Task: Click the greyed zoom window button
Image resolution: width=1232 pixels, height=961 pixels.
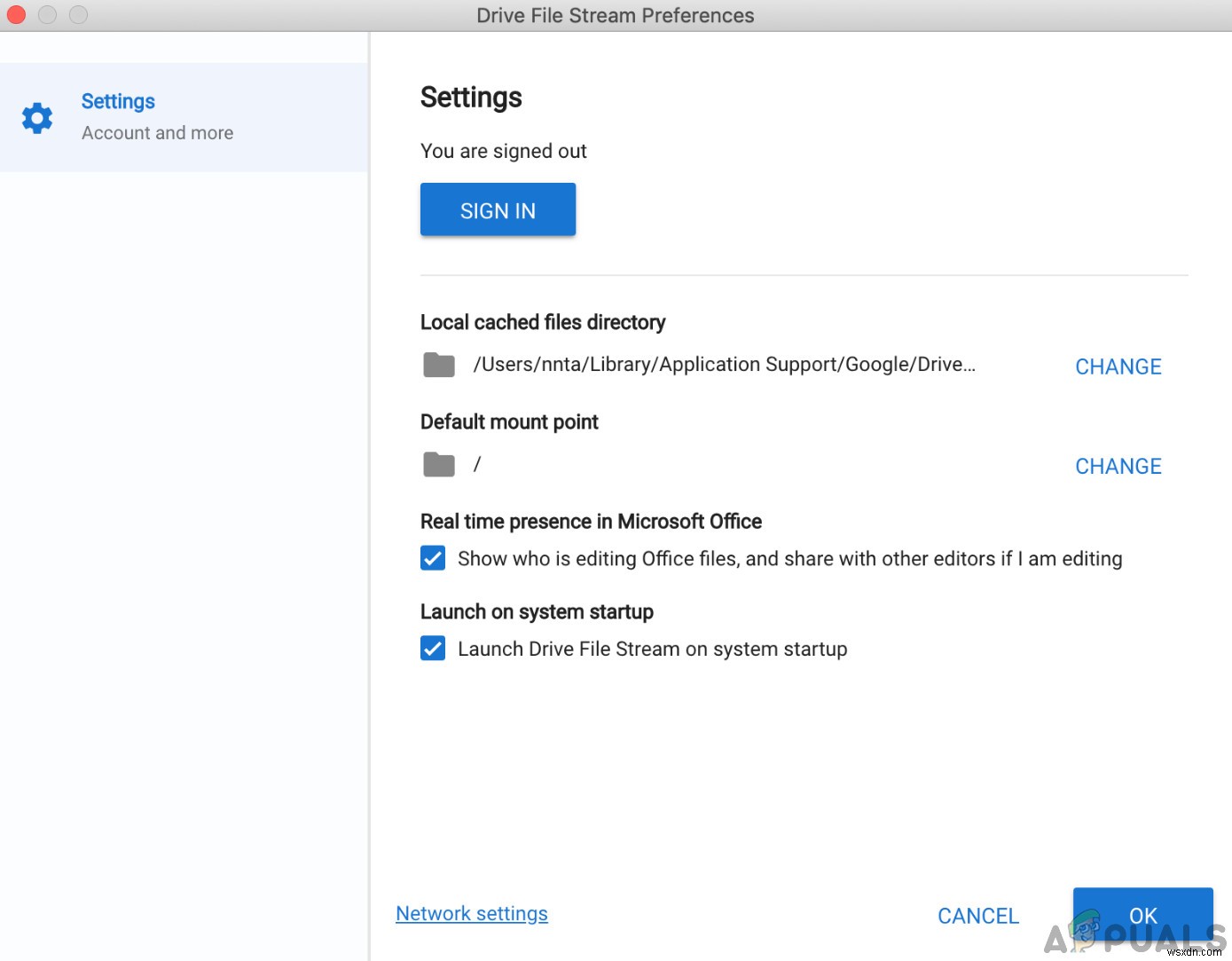Action: point(78,15)
